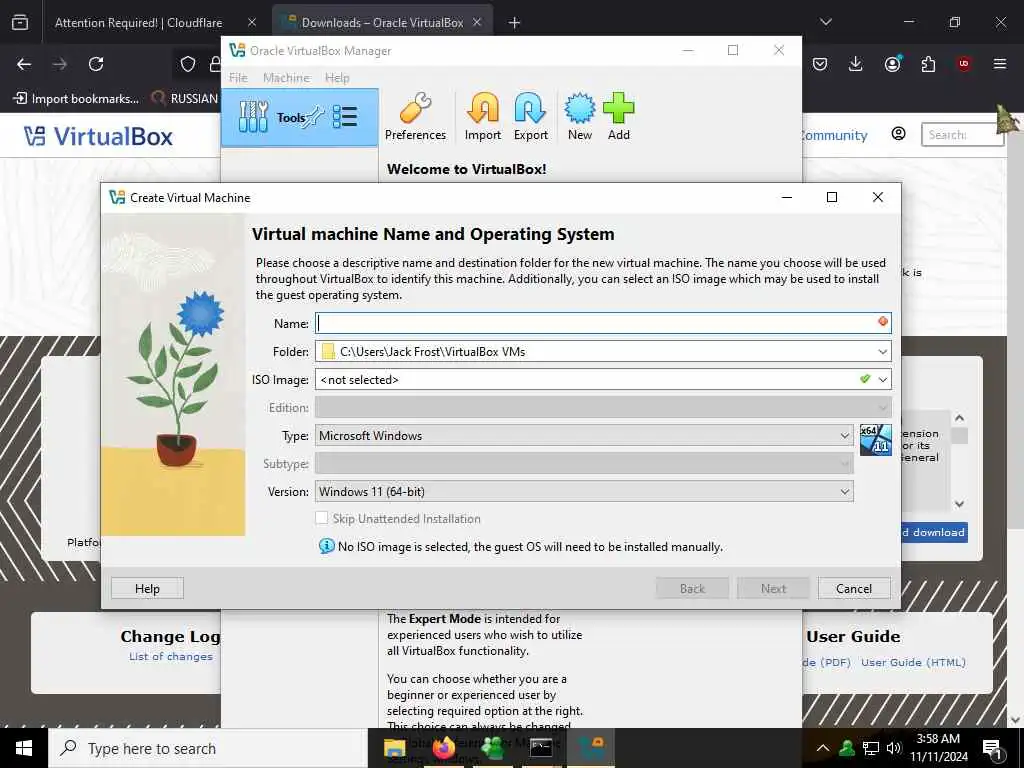
Task: Open the Machine menu in VirtualBox Manager
Action: (287, 78)
